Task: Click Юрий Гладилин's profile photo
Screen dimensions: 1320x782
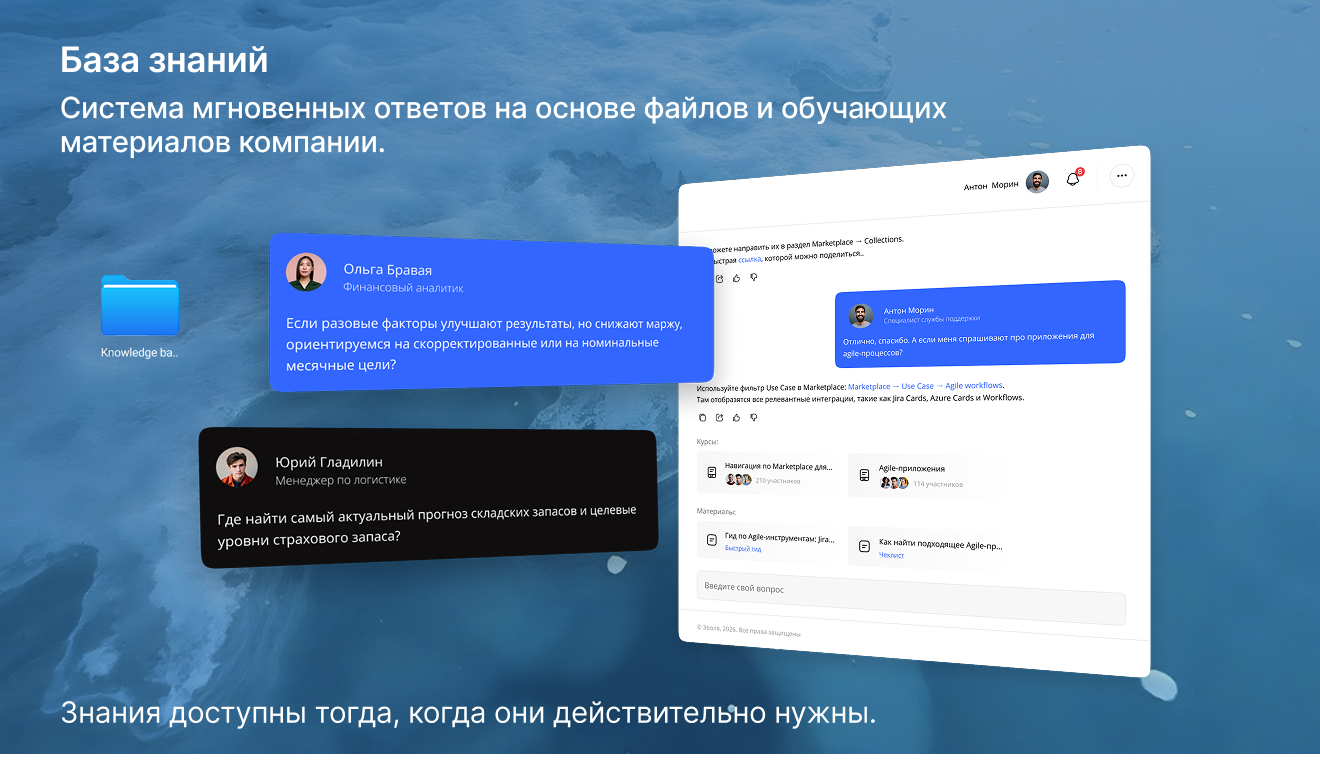Action: (x=237, y=467)
